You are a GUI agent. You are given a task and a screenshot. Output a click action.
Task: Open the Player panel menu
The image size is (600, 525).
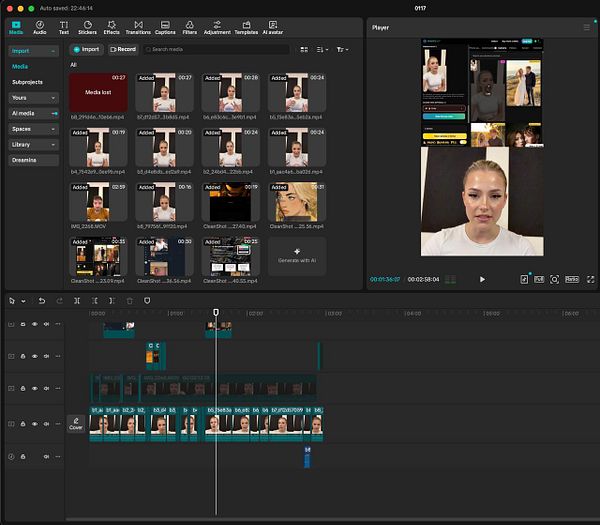click(x=586, y=28)
